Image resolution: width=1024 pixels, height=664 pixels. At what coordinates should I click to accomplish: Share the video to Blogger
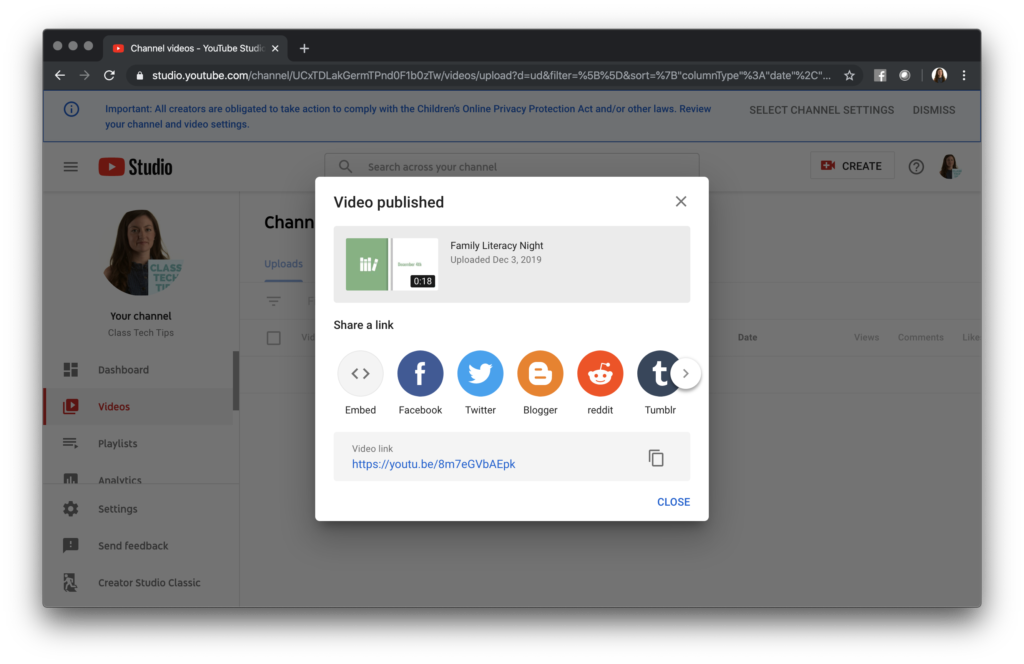pos(540,373)
